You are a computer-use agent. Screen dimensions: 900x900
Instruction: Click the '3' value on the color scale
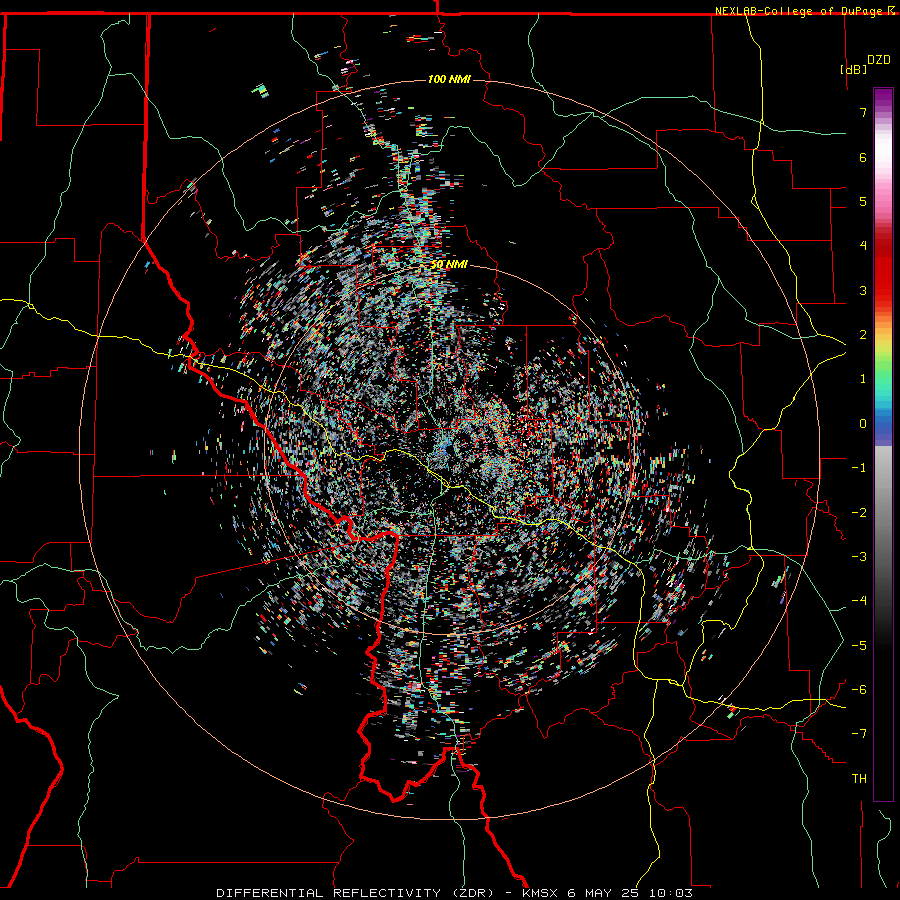click(x=863, y=290)
